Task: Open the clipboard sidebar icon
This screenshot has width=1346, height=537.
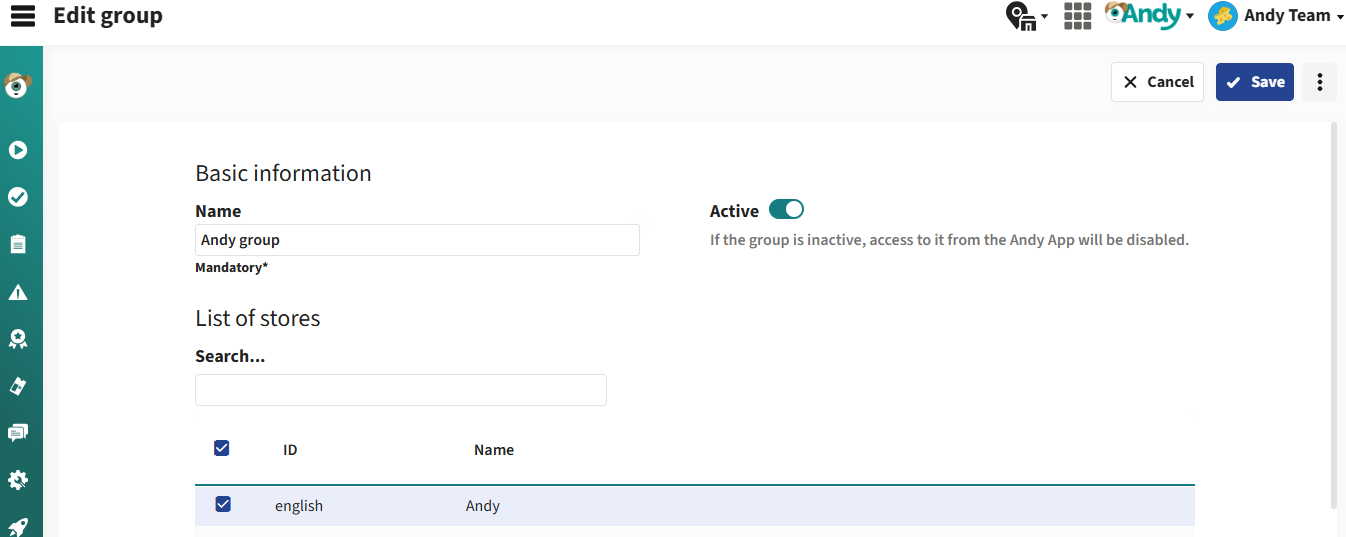Action: [18, 244]
